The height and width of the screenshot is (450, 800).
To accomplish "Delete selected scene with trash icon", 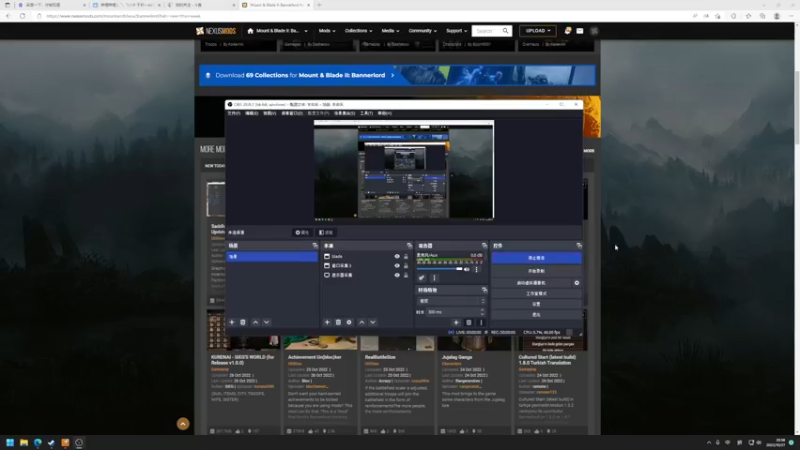I will point(243,322).
